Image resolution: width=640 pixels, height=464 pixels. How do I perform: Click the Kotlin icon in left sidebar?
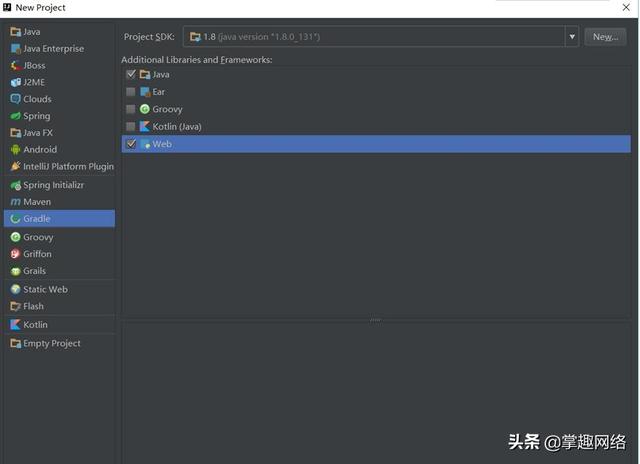pyautogui.click(x=16, y=324)
